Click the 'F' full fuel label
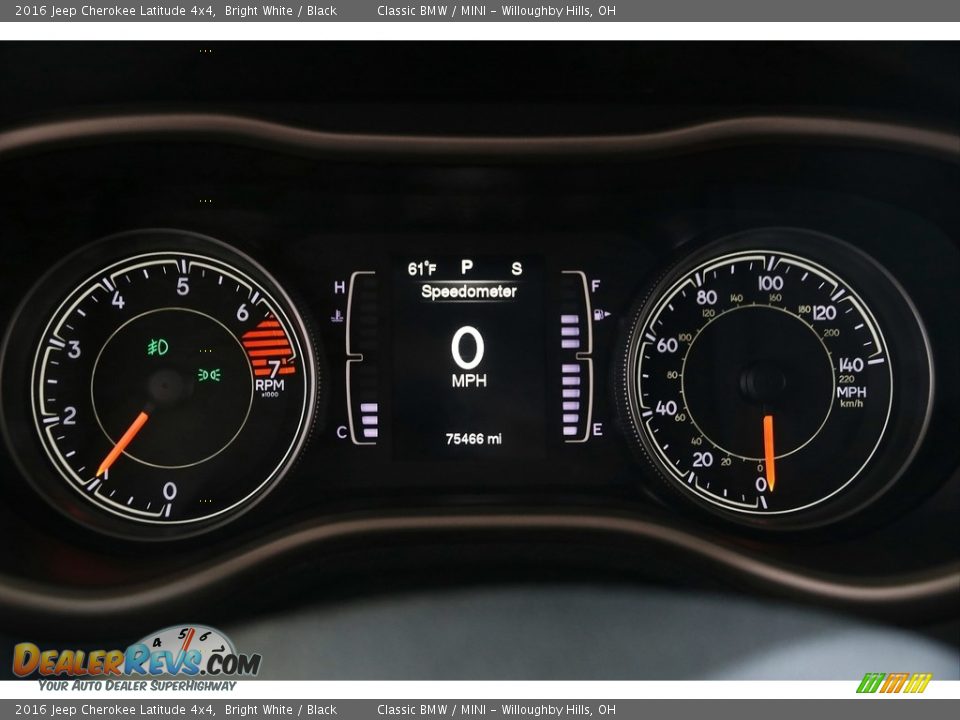 tap(596, 286)
